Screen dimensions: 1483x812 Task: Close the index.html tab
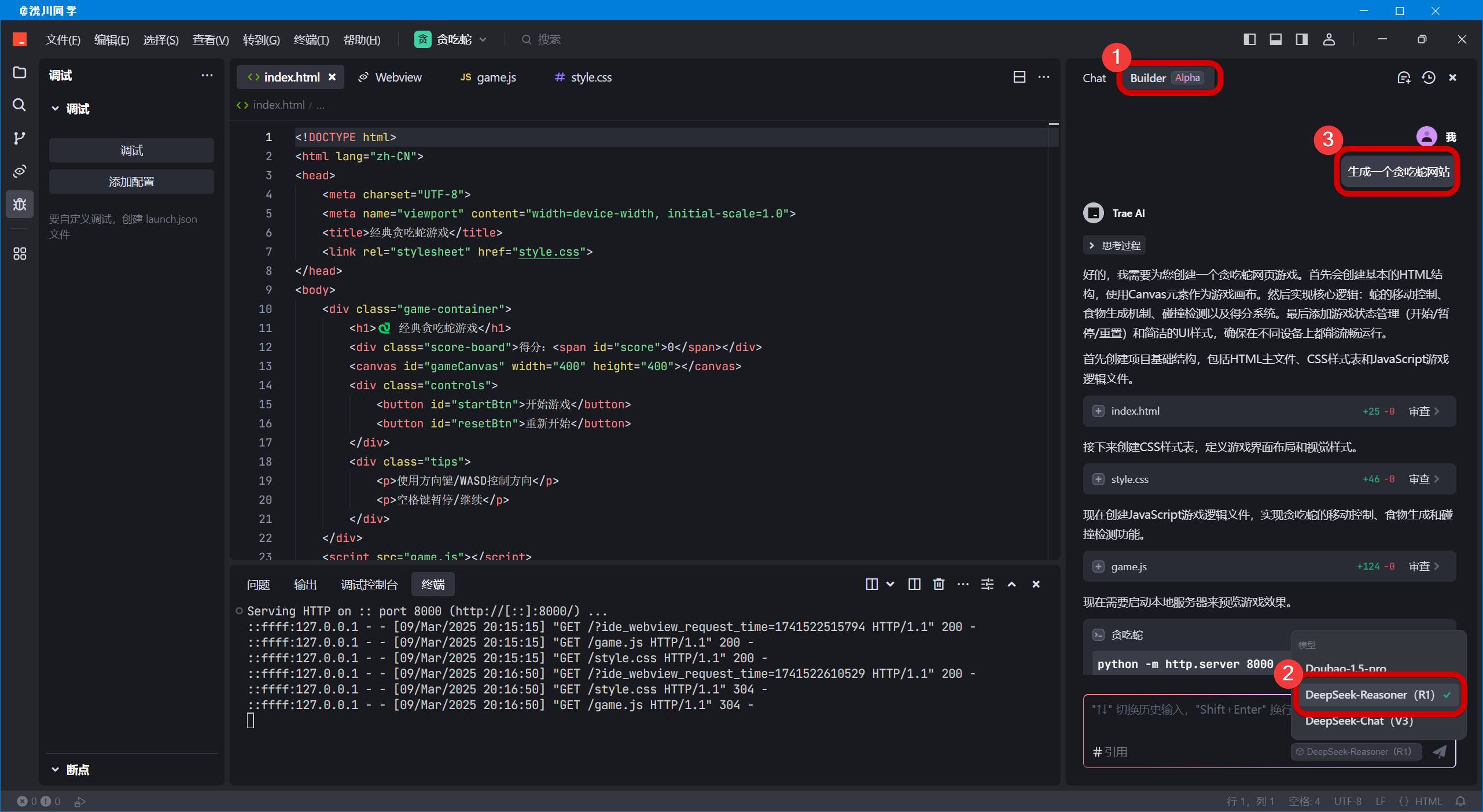pos(332,77)
